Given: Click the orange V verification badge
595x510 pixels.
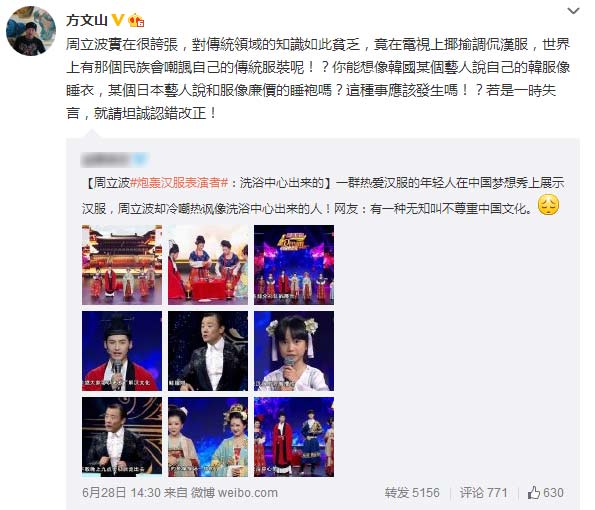Looking at the screenshot, I should [x=118, y=20].
